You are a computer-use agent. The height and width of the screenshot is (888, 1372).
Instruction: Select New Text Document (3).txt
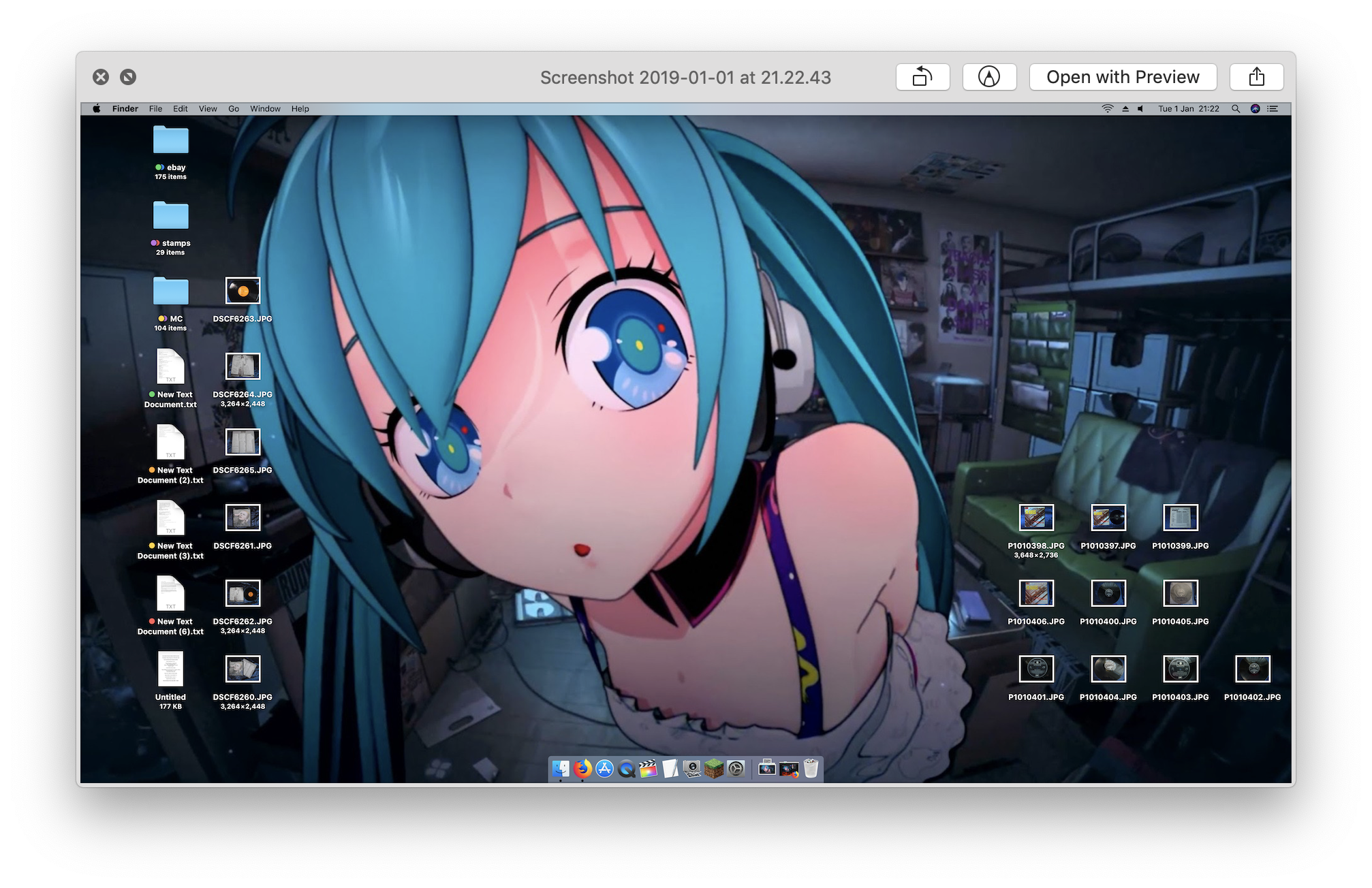click(170, 518)
